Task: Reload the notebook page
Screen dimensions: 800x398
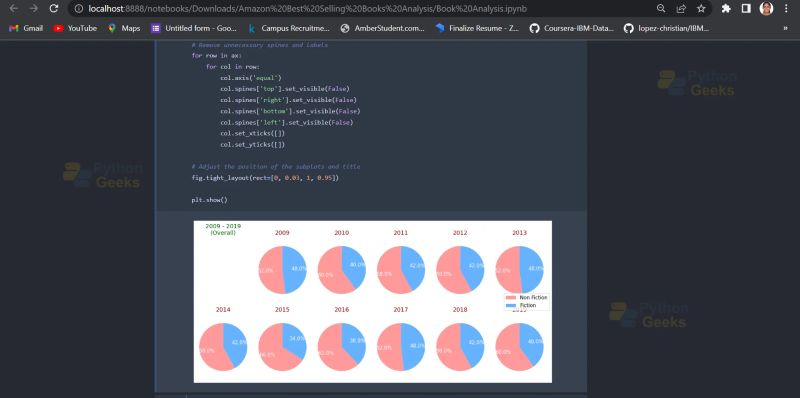Action: [54, 9]
